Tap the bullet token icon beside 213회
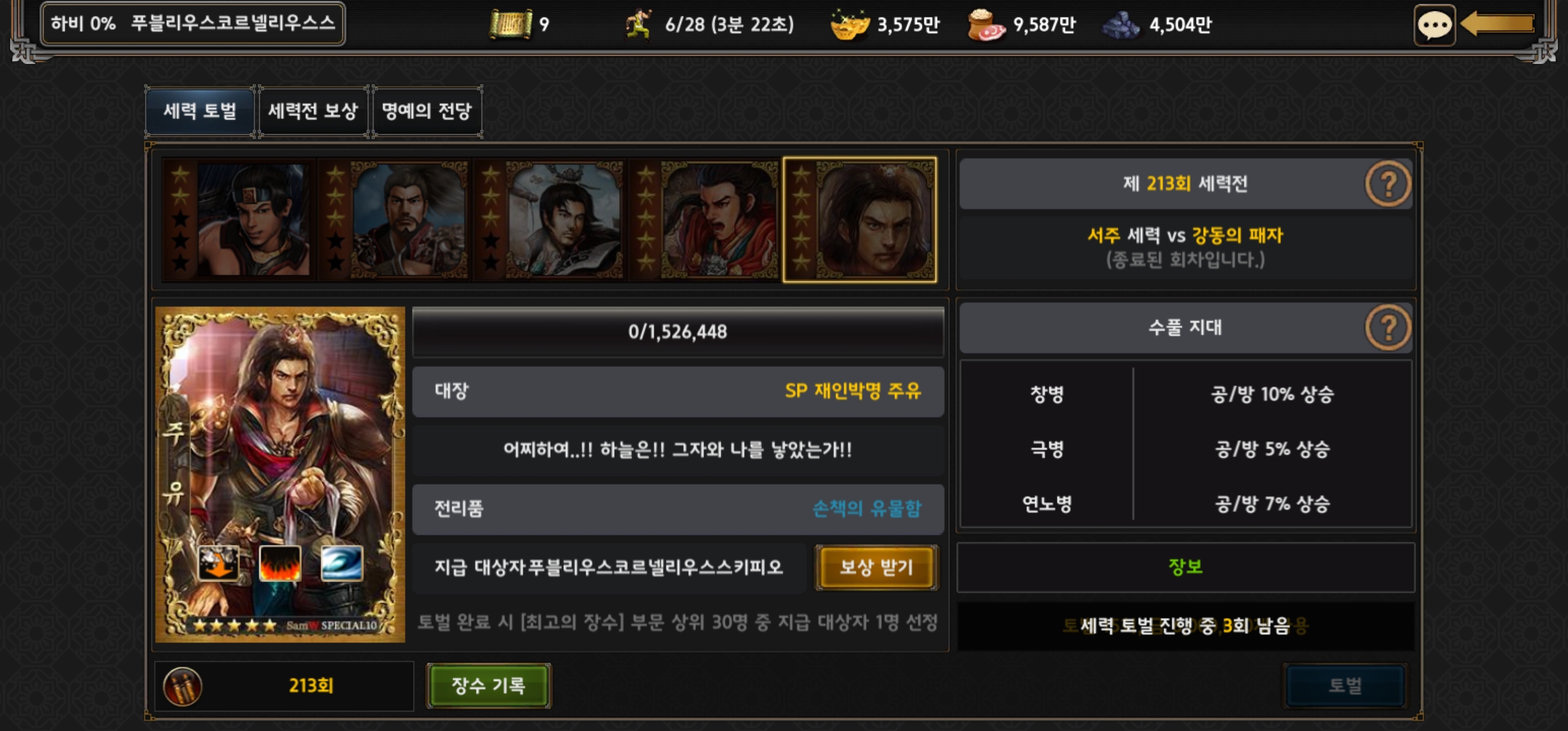This screenshot has height=731, width=1568. [x=183, y=686]
